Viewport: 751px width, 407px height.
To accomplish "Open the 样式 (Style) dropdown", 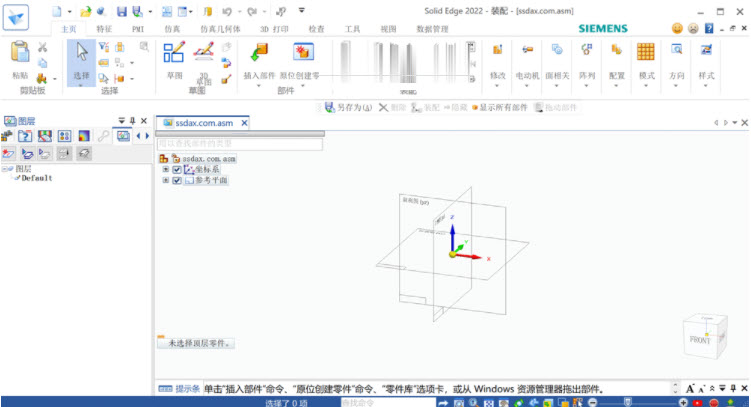I will pos(706,86).
